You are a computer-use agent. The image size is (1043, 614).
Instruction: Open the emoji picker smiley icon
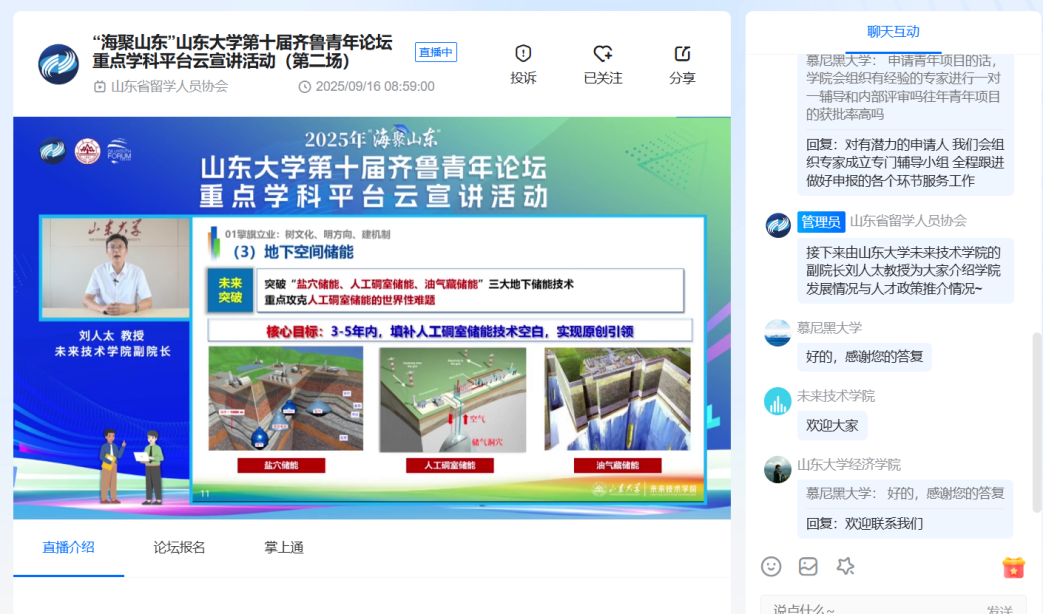[x=771, y=566]
